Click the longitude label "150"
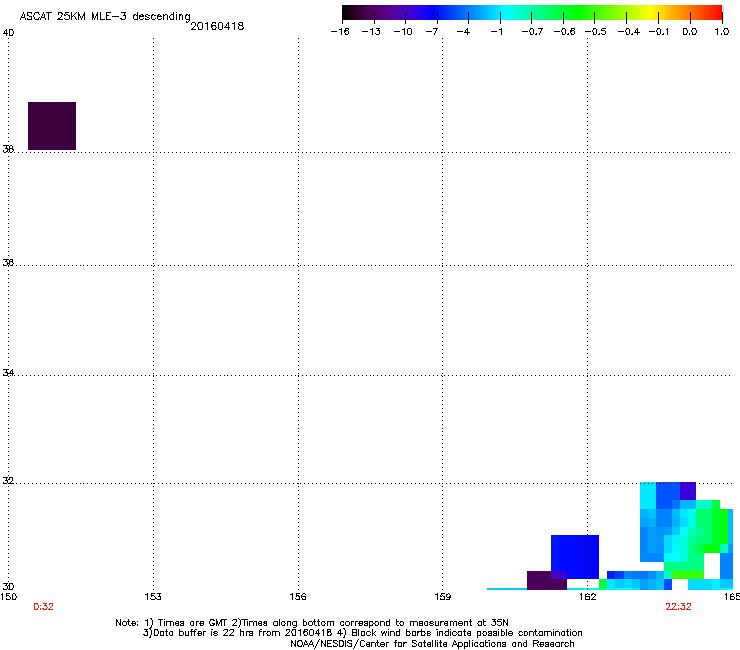The width and height of the screenshot is (740, 650). (x=8, y=597)
